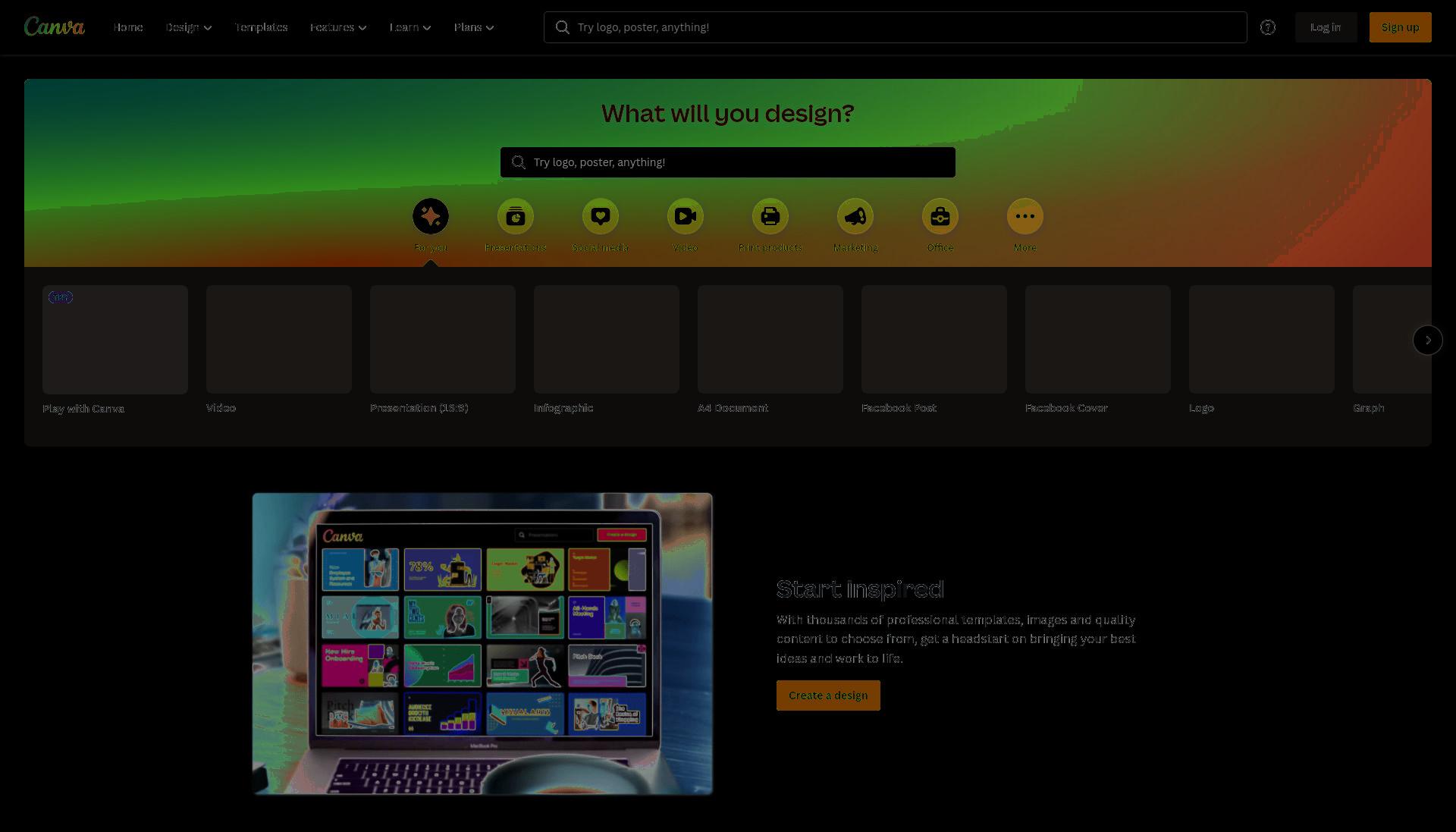Image resolution: width=1456 pixels, height=832 pixels.
Task: Click the laptop templates preview image
Action: pyautogui.click(x=482, y=644)
